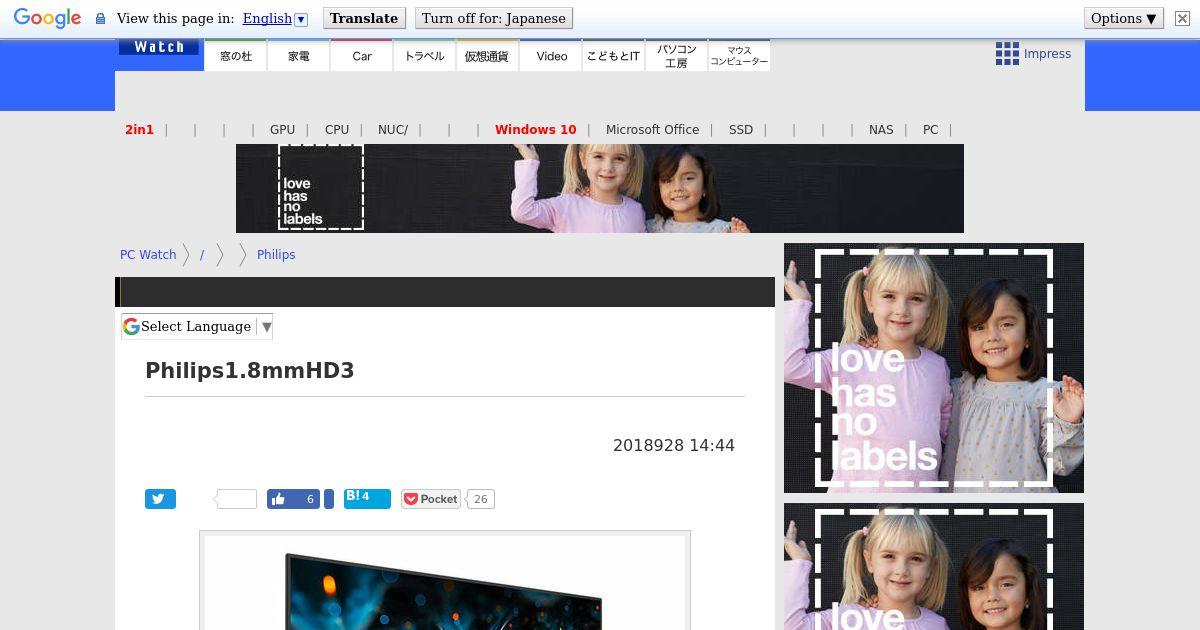Open the CPU topic link
Screen dimensions: 1200x630
point(337,129)
